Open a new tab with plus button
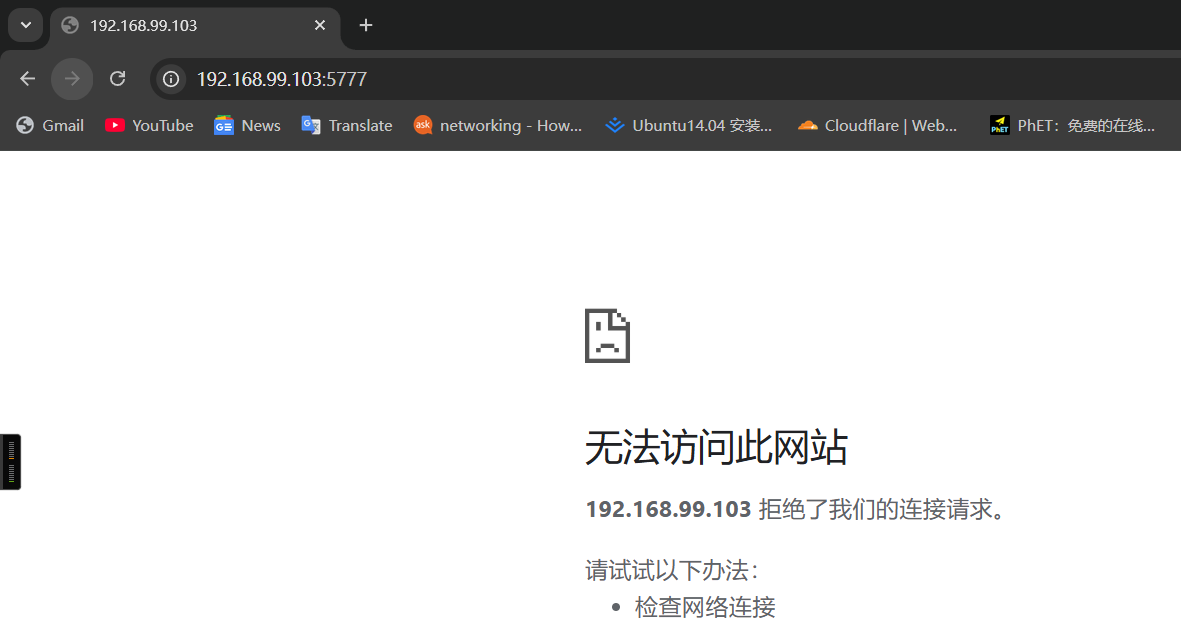The width and height of the screenshot is (1181, 630). (366, 26)
